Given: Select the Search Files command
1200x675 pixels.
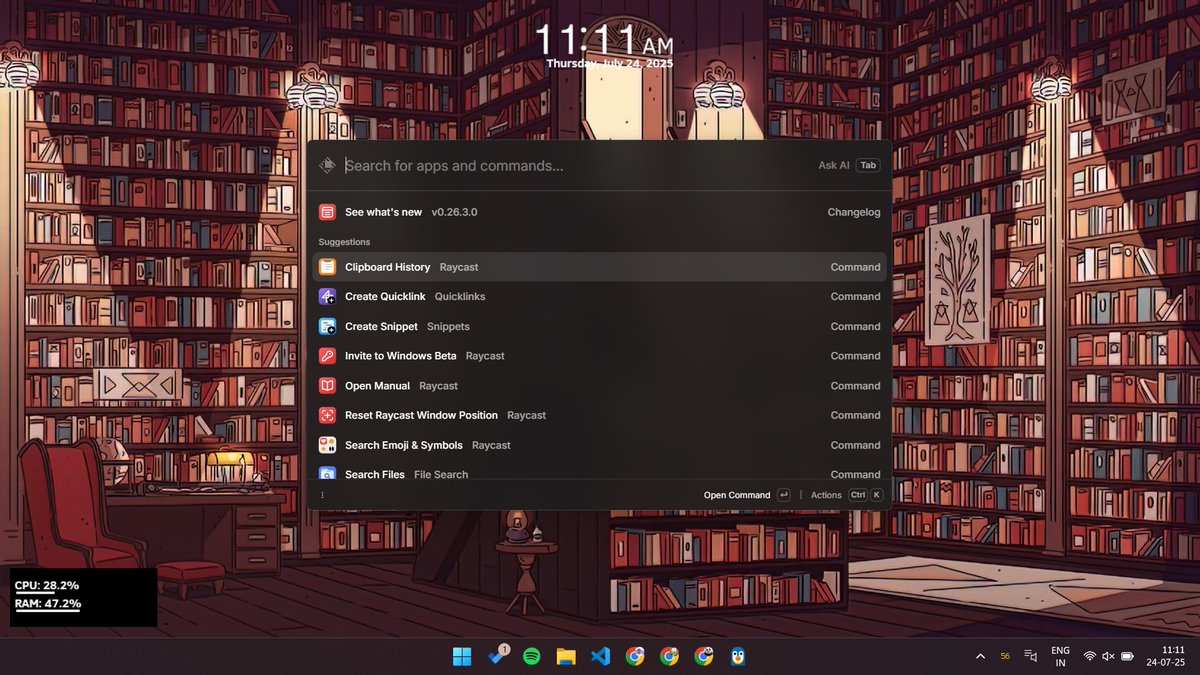Looking at the screenshot, I should tap(599, 472).
